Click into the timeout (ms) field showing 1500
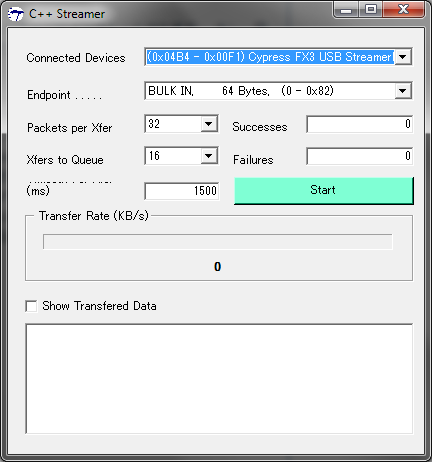 (182, 191)
